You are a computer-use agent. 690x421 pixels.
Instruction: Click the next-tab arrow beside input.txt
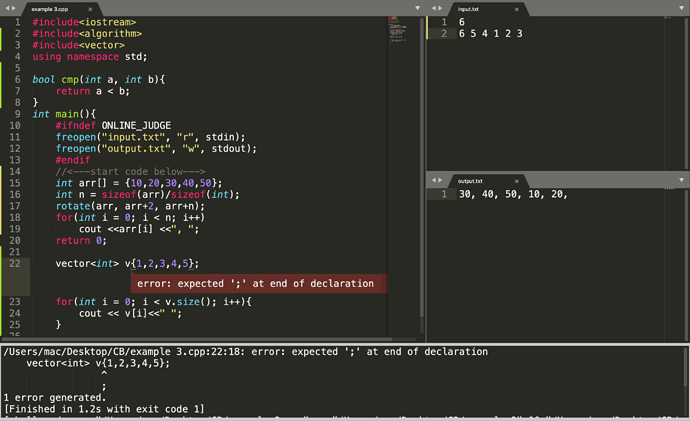pyautogui.click(x=442, y=8)
